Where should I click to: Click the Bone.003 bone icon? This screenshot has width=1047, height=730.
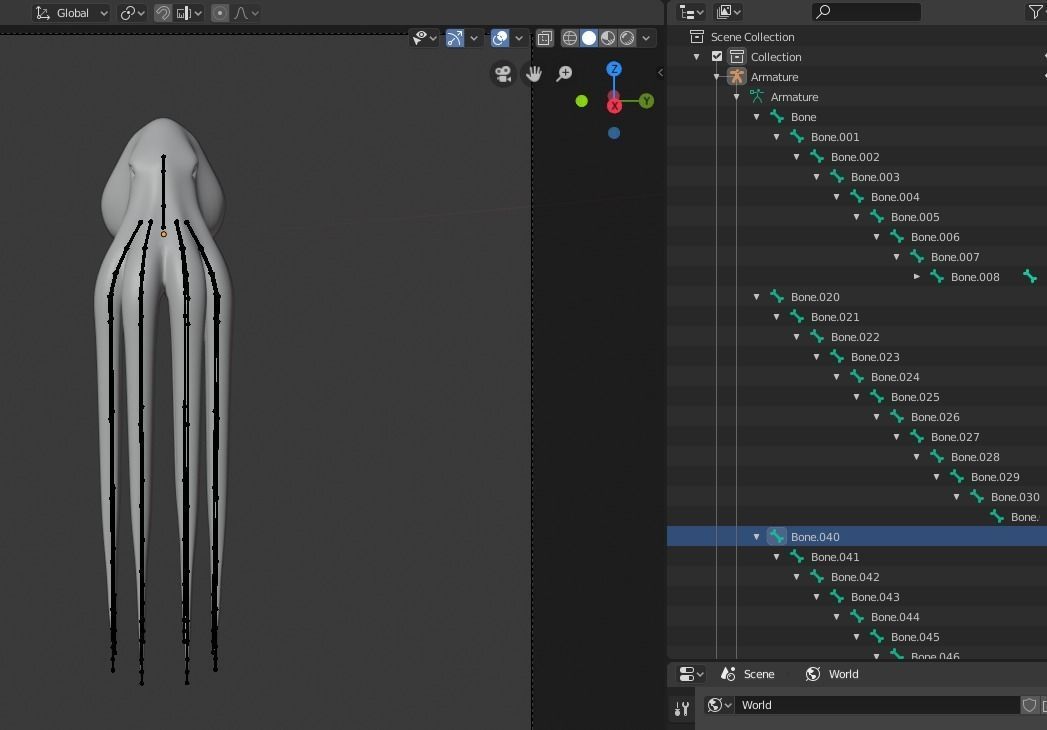(837, 176)
